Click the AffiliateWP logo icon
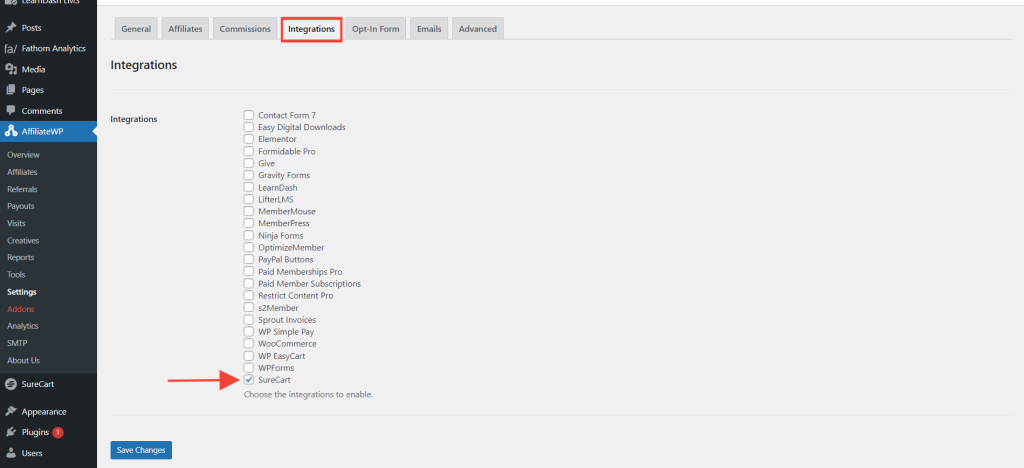The height and width of the screenshot is (468, 1024). click(10, 131)
